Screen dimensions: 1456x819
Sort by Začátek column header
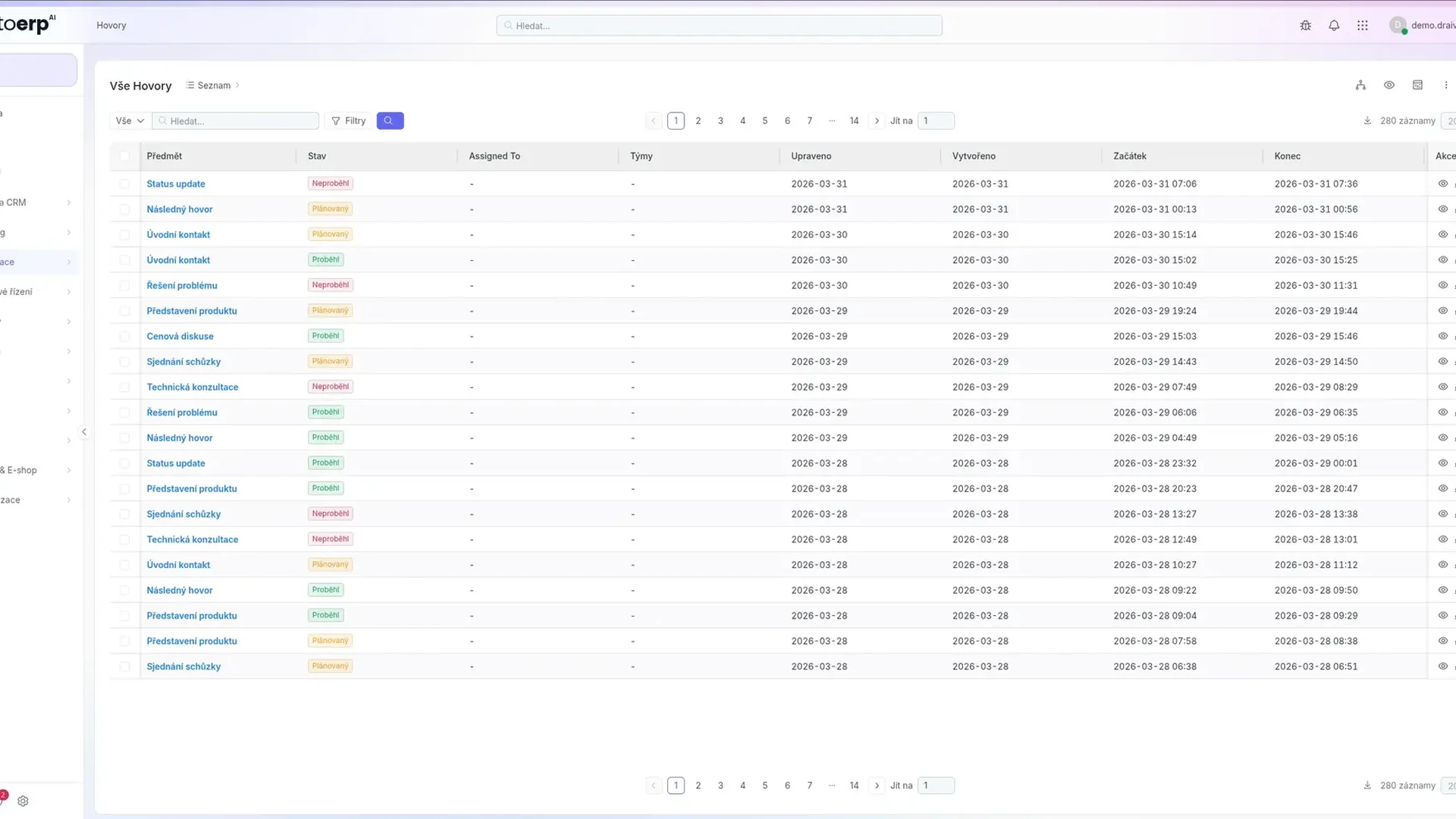click(x=1130, y=156)
